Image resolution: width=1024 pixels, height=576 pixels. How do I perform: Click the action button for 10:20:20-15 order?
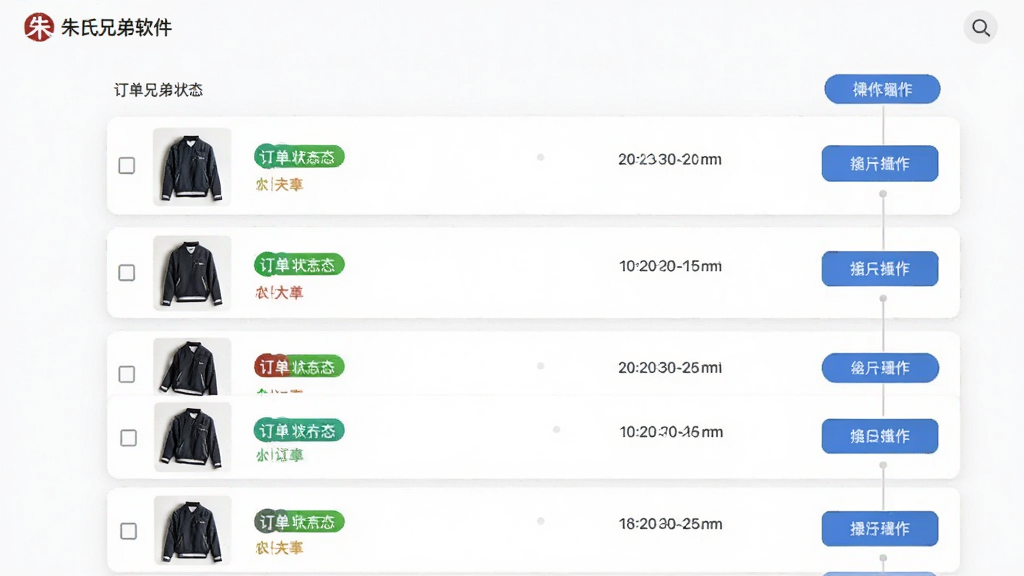pyautogui.click(x=880, y=268)
